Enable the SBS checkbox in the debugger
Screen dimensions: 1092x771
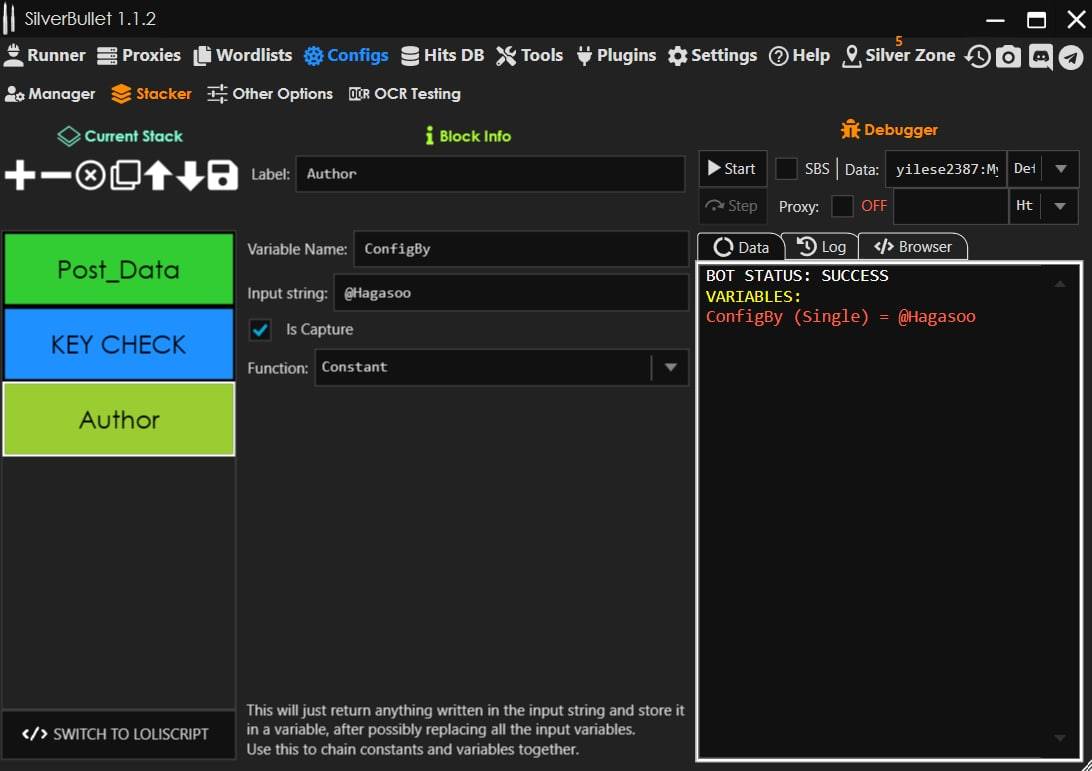(x=787, y=169)
